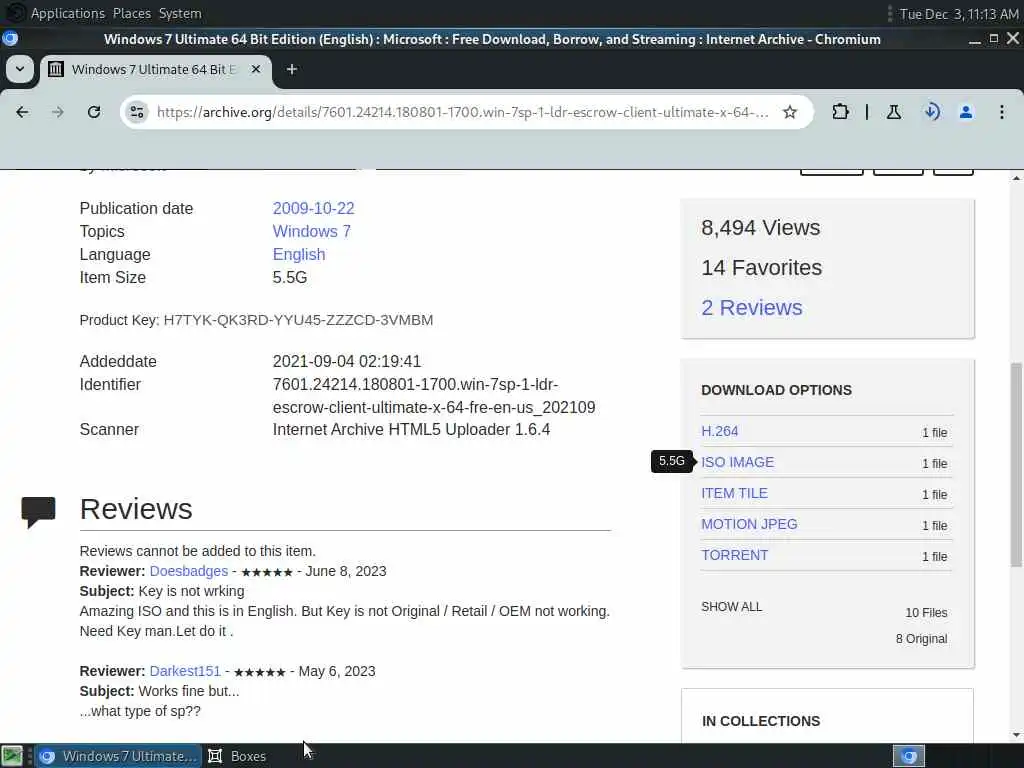Switch to Boxes in the taskbar

pyautogui.click(x=237, y=756)
